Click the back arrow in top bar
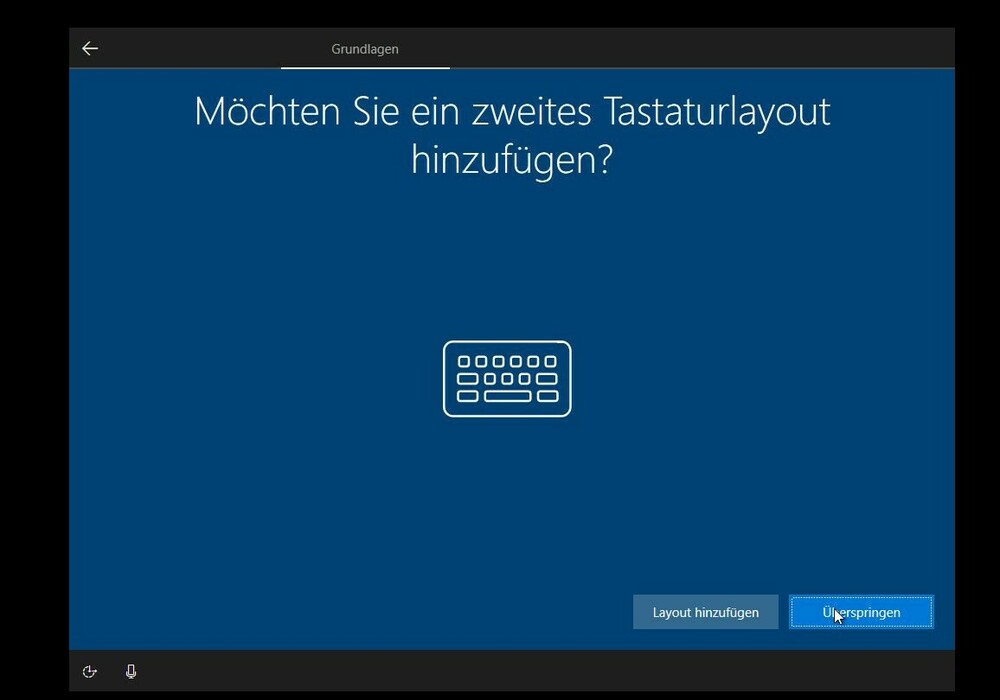 tap(90, 48)
